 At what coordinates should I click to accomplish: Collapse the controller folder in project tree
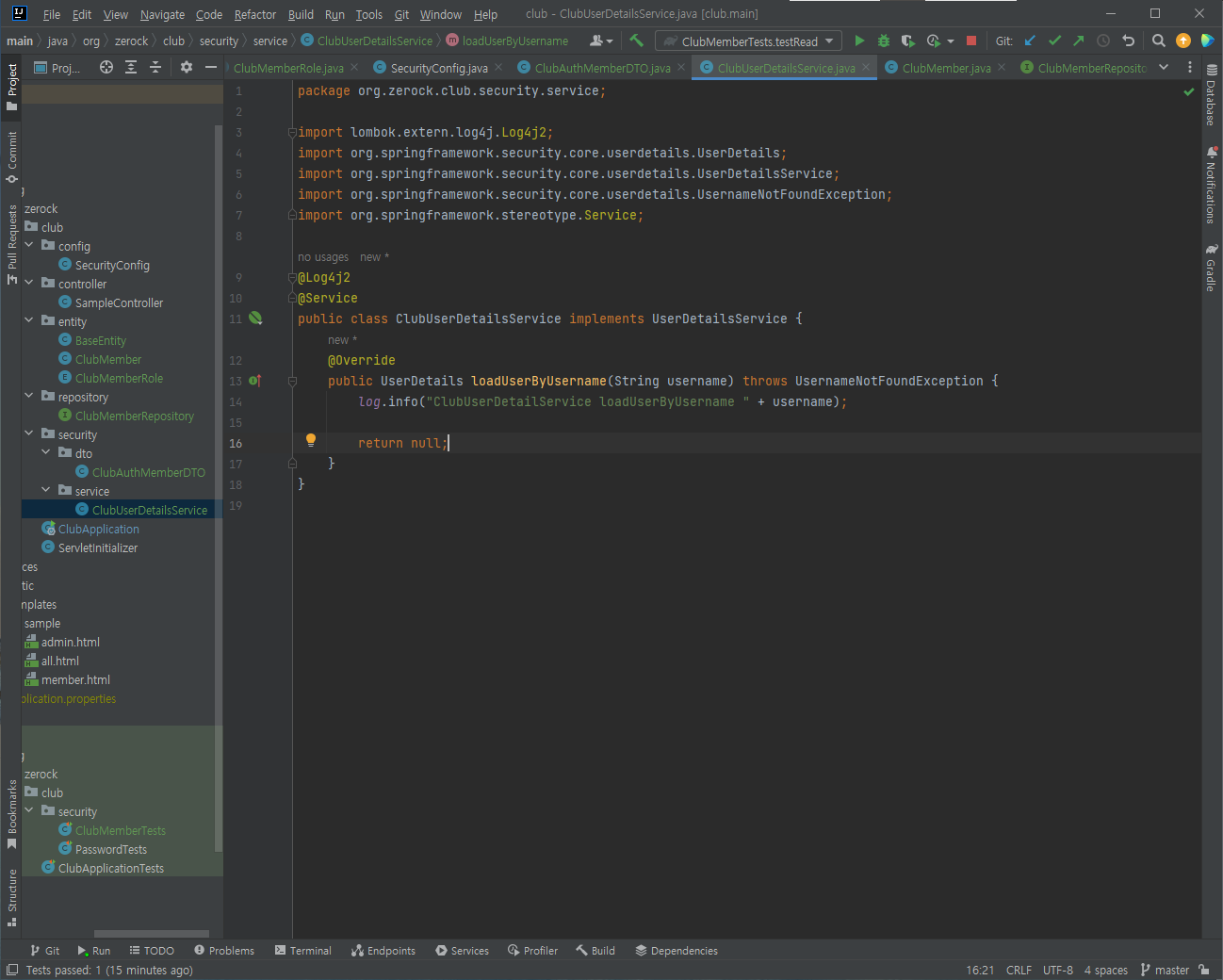29,283
